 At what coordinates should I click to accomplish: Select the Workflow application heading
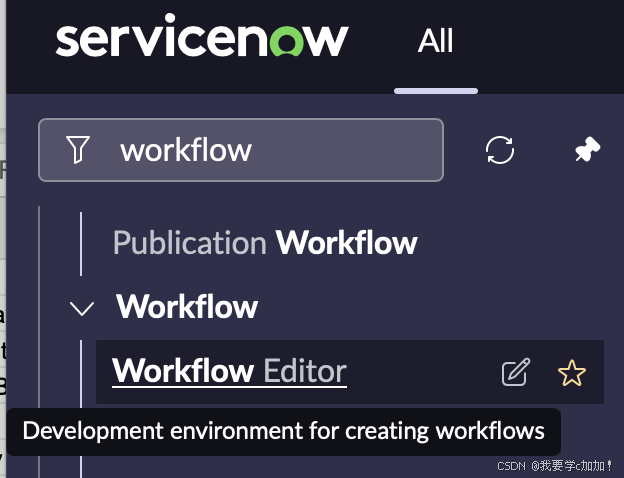click(187, 306)
